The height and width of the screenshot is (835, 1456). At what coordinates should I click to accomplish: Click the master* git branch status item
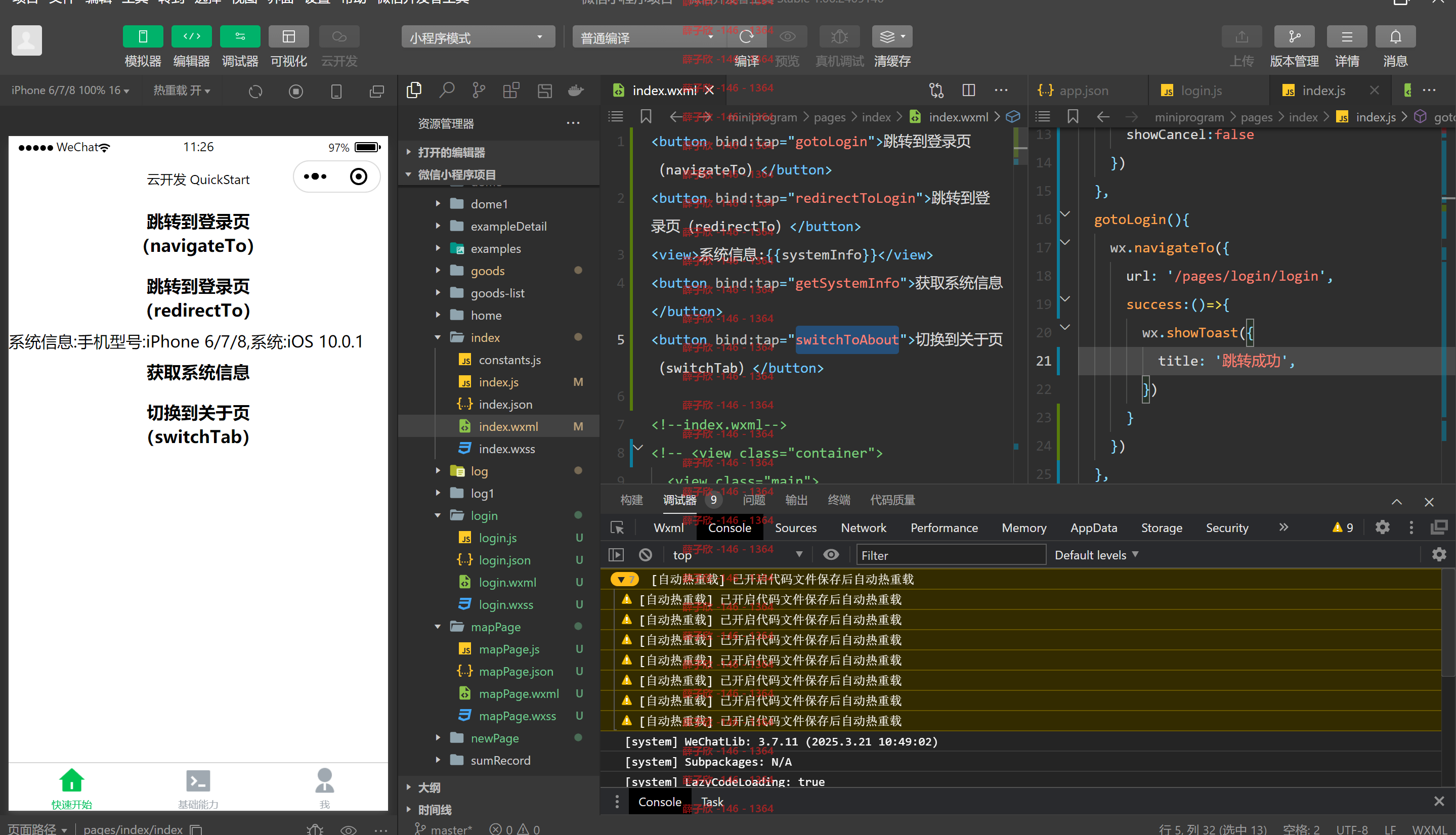pos(444,829)
